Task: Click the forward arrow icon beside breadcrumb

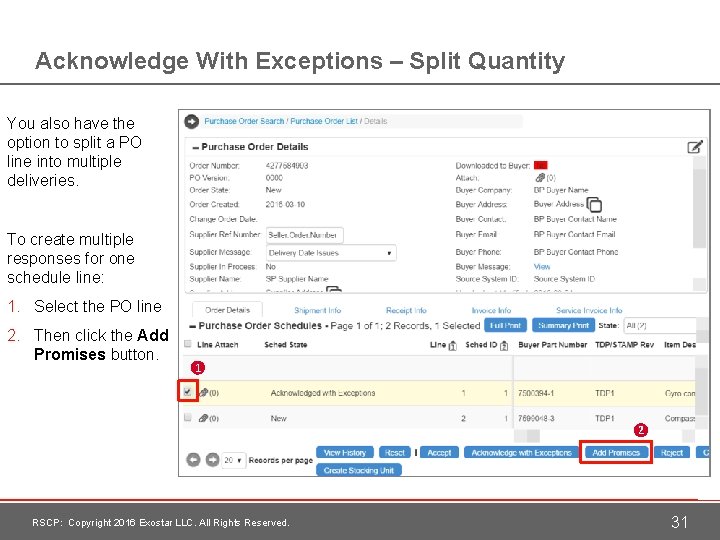Action: tap(191, 121)
